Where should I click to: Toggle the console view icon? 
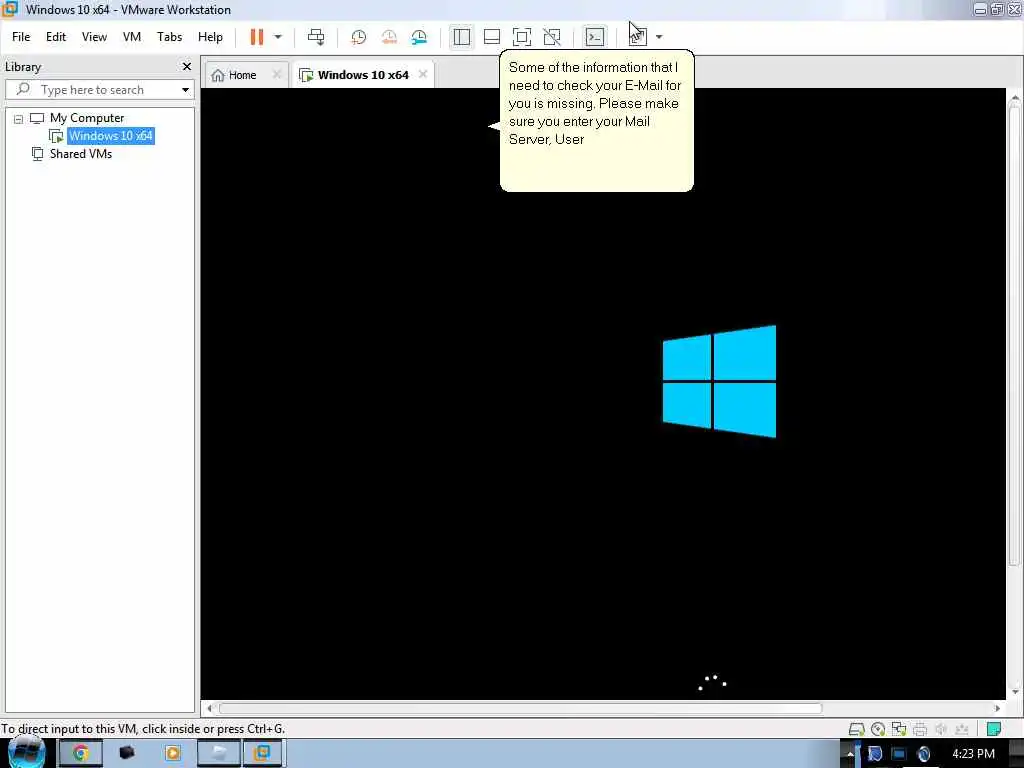[595, 37]
